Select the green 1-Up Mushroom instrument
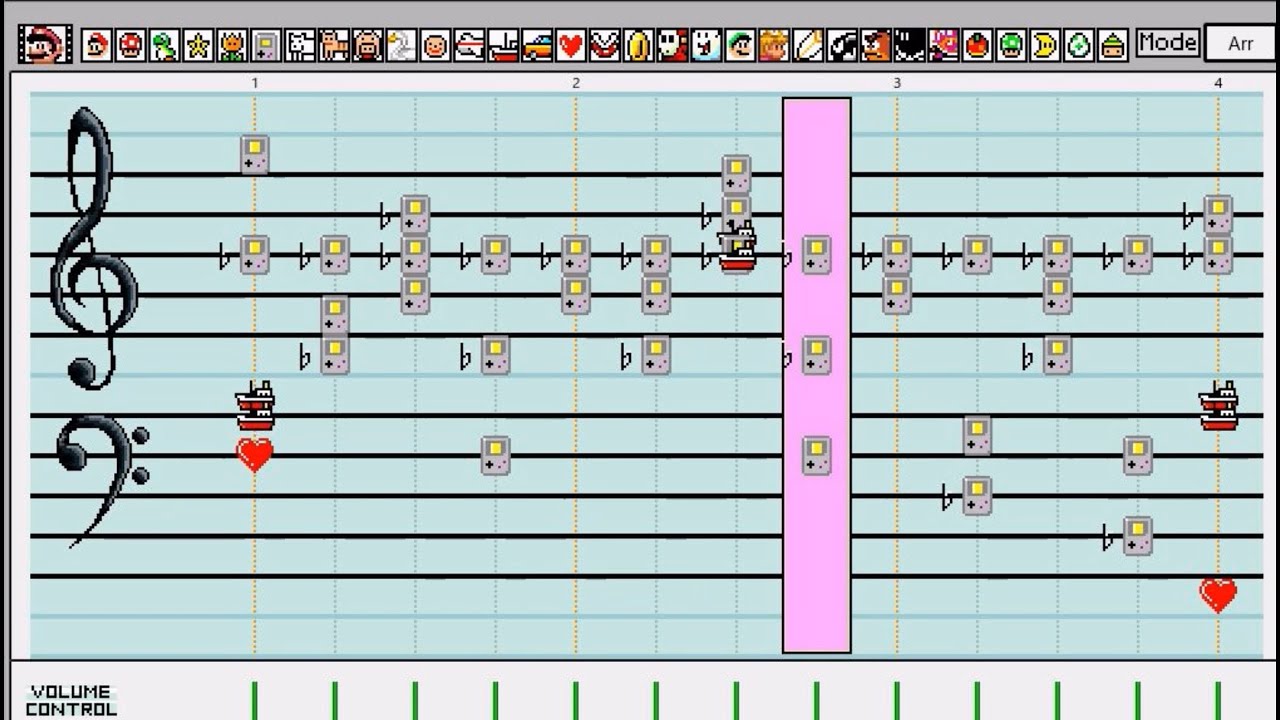The width and height of the screenshot is (1280, 720). [1010, 45]
